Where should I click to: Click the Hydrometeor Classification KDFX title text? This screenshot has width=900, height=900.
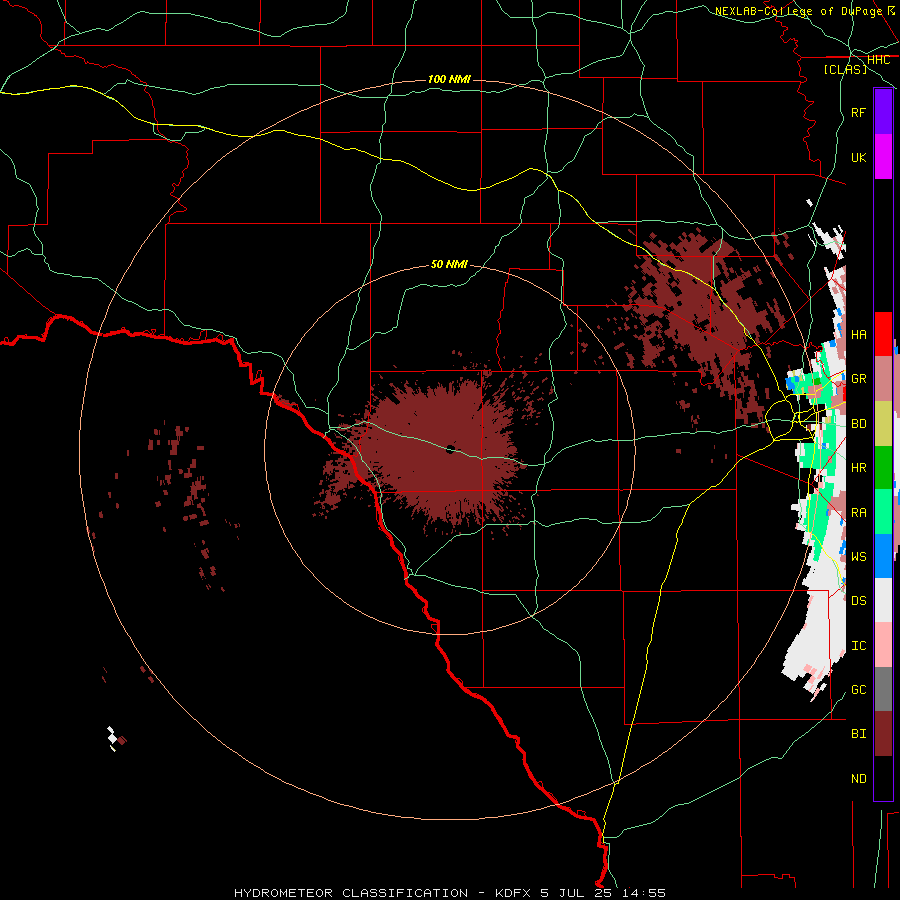coord(449,893)
